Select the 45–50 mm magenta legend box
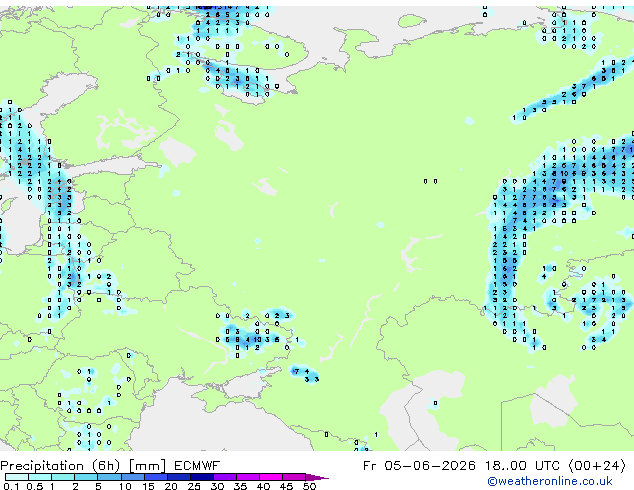 coord(294,477)
